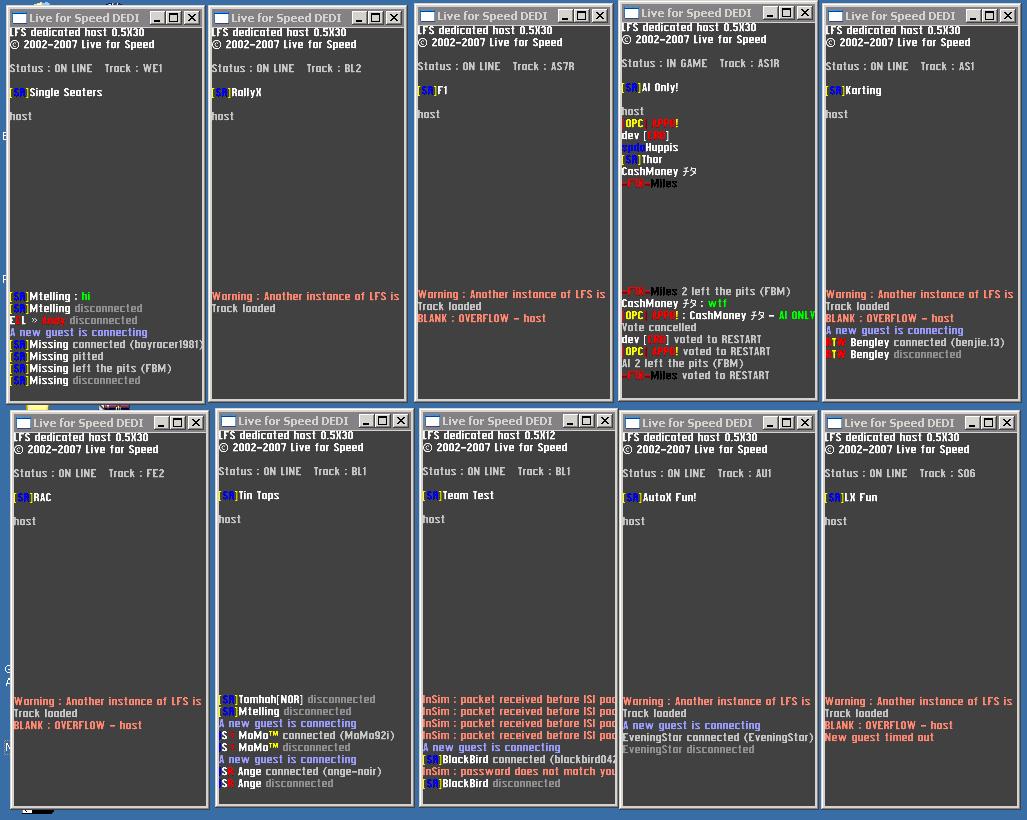Close the AS7R F1 host window
The image size is (1027, 820).
click(599, 16)
